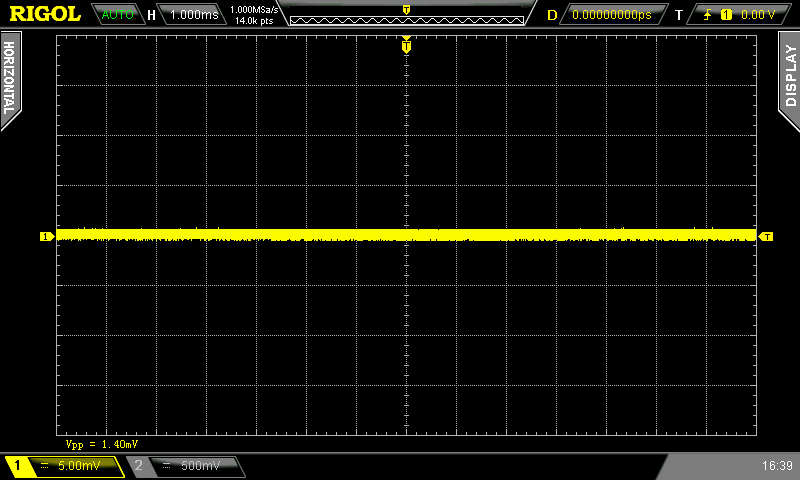800x480 pixels.
Task: Click the 0.00000000ps delay value
Action: (x=612, y=15)
